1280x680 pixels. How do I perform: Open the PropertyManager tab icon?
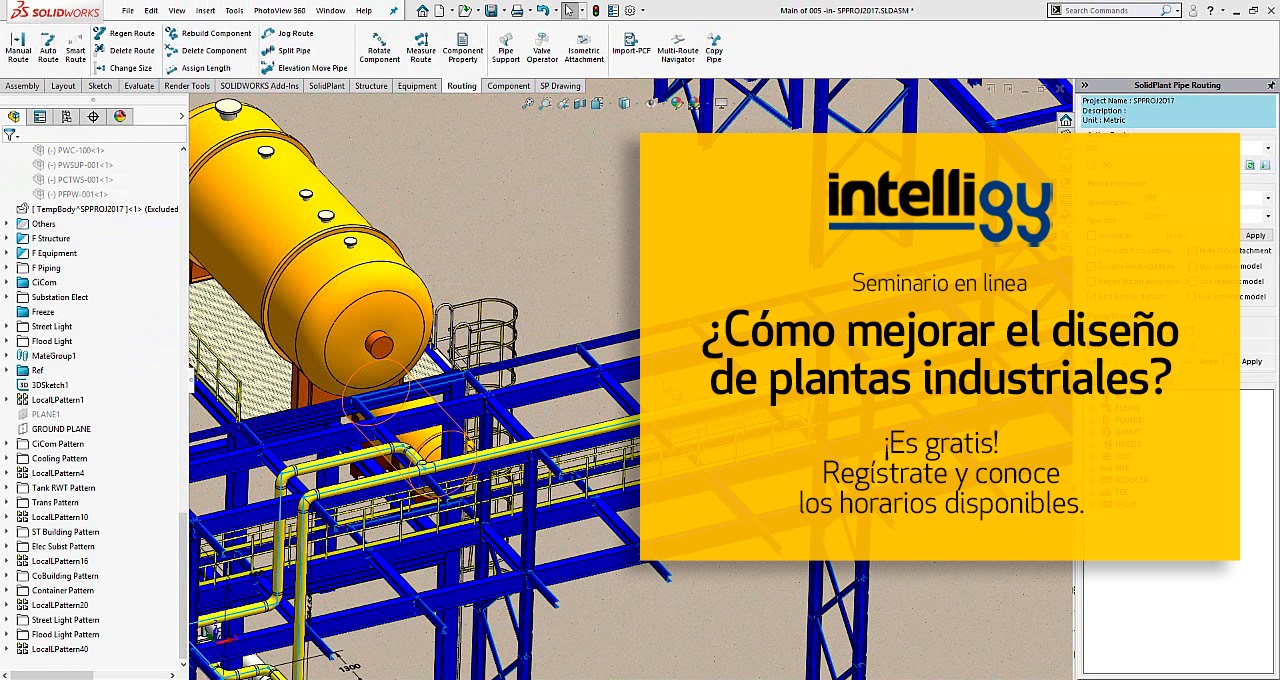click(40, 117)
